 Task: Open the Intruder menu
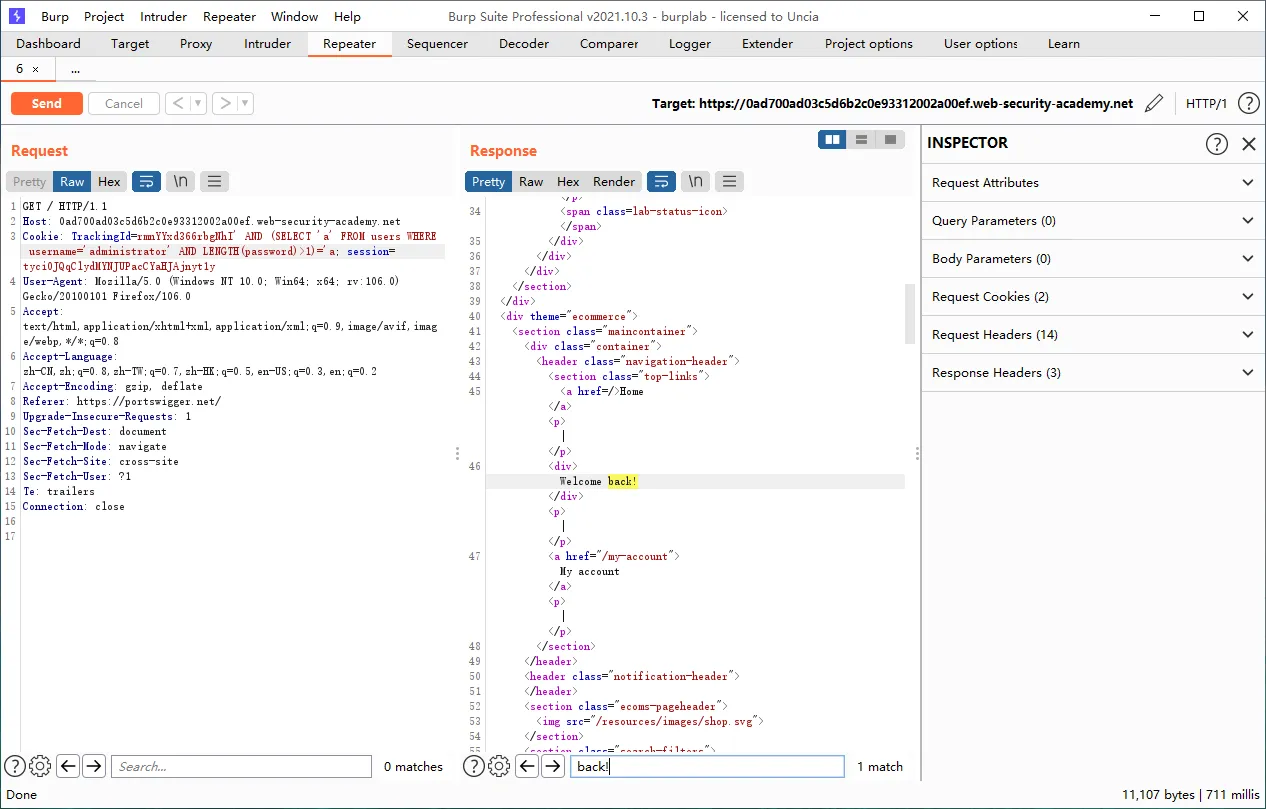(x=163, y=16)
